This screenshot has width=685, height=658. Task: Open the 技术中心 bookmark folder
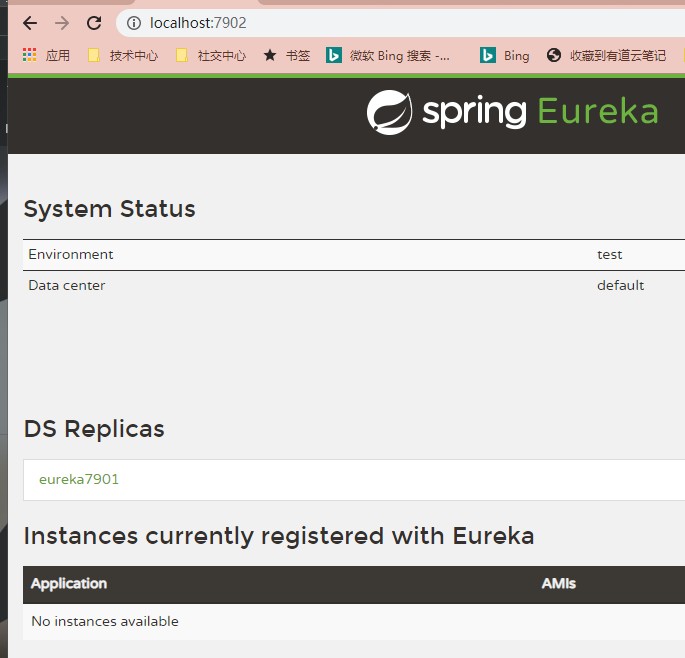click(123, 56)
